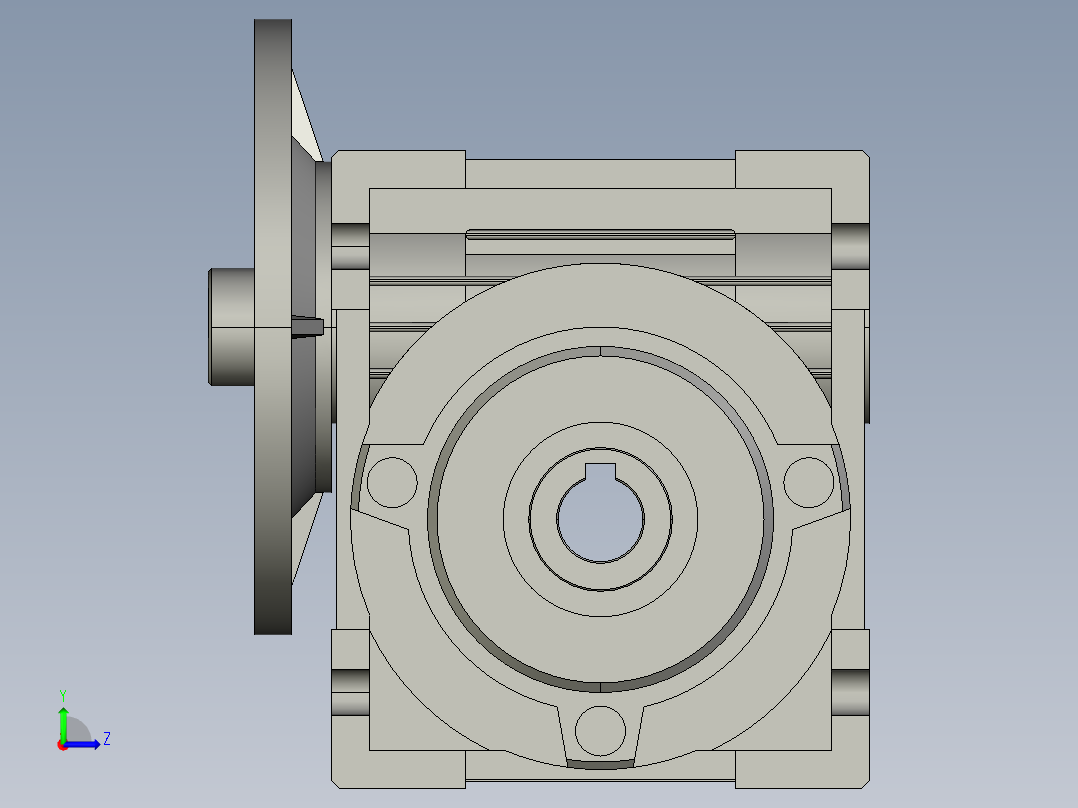Image resolution: width=1078 pixels, height=808 pixels.
Task: Select the long horizontal rib atop the housing
Action: pos(600,235)
